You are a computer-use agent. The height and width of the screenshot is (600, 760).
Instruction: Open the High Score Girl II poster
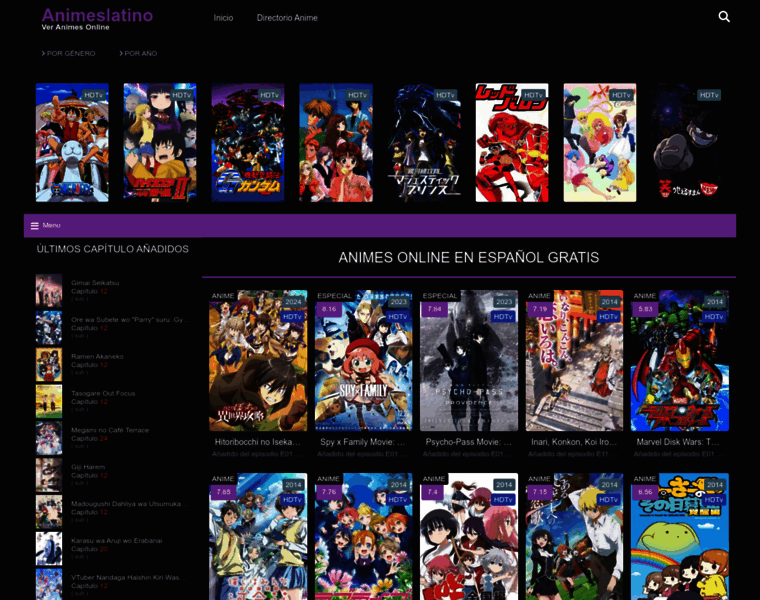tap(160, 142)
